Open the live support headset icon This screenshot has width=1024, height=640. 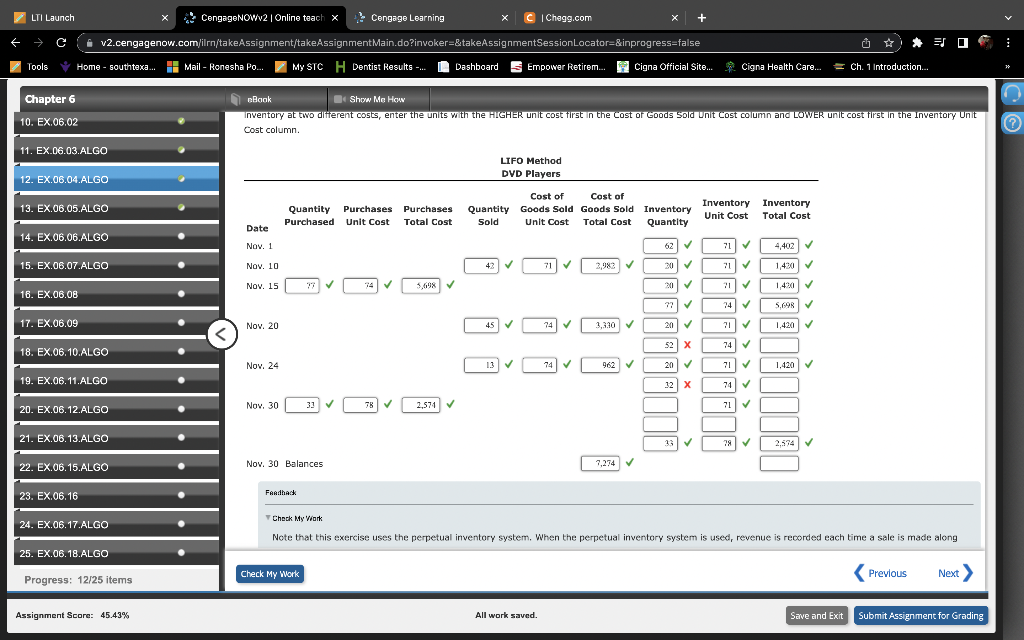[1013, 93]
